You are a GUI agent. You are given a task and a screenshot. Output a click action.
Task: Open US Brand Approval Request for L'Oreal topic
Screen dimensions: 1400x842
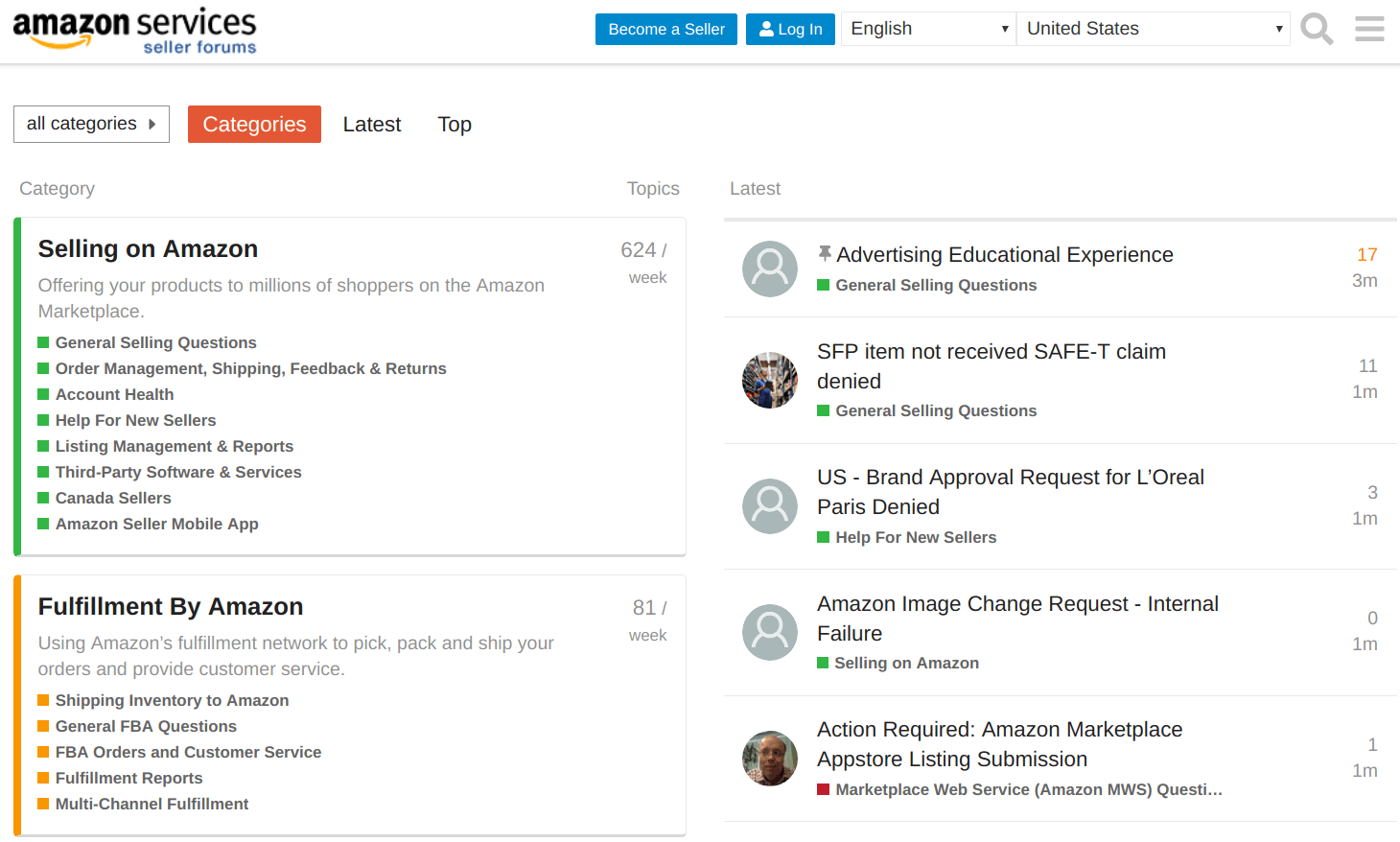pos(1010,492)
